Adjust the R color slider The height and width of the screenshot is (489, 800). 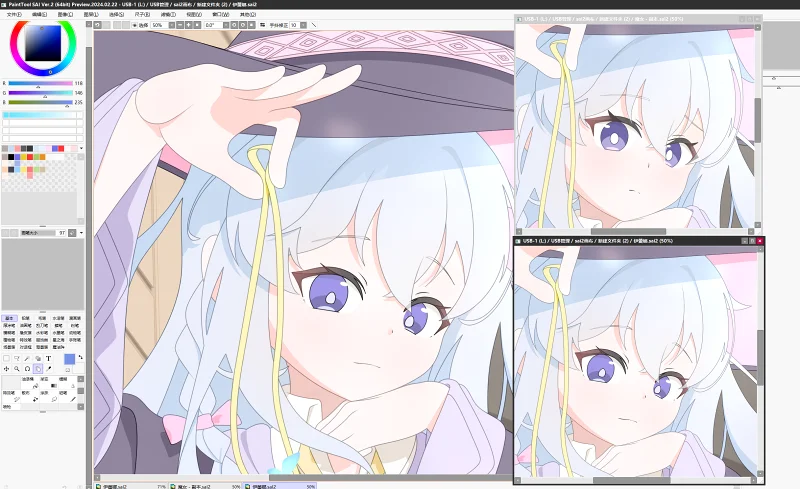(x=41, y=83)
